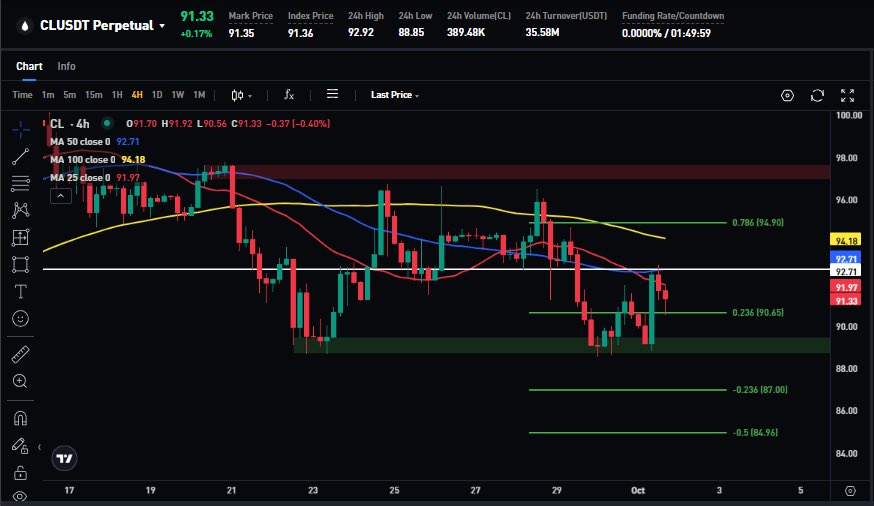Viewport: 874px width, 506px height.
Task: Select the crosshair cursor tool
Action: pos(21,130)
